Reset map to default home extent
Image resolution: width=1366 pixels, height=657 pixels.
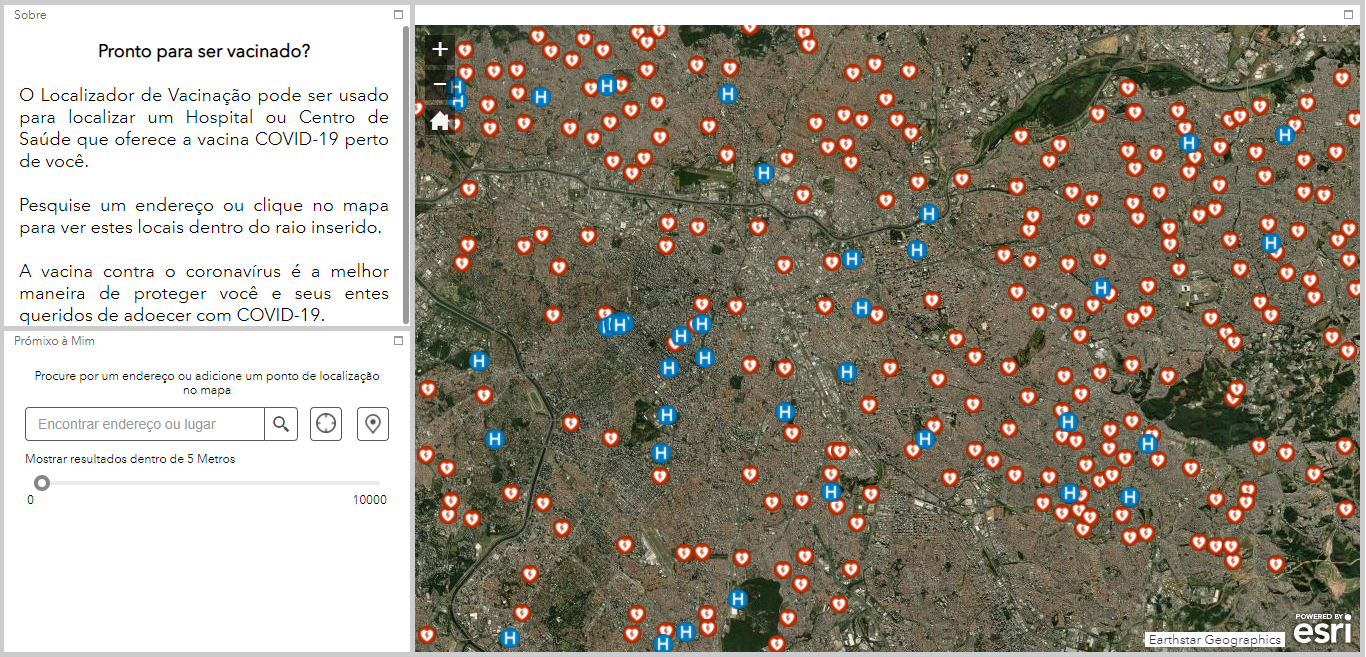440,121
